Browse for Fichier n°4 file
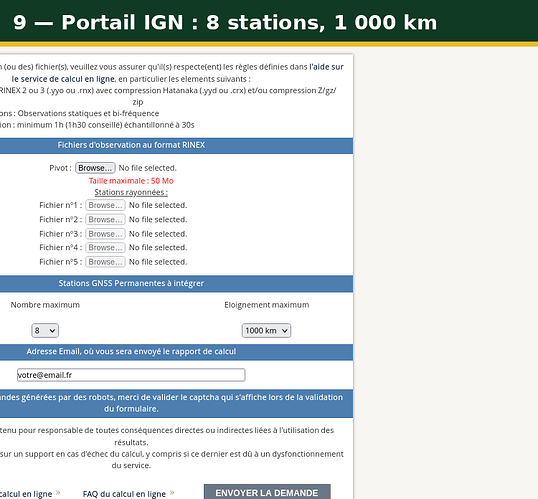Viewport: 538px width, 499px height. click(105, 247)
